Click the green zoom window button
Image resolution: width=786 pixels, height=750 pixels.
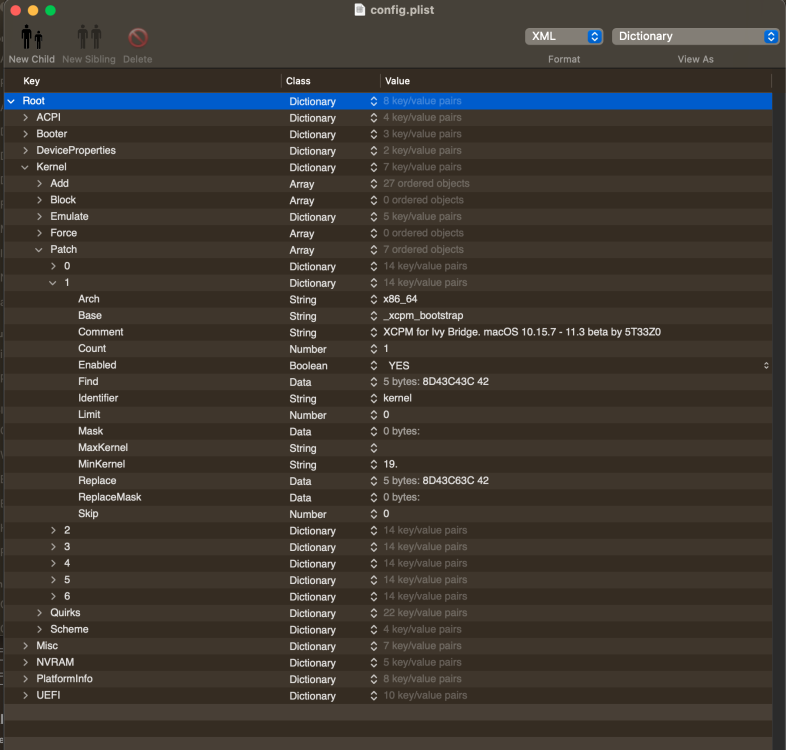[50, 10]
